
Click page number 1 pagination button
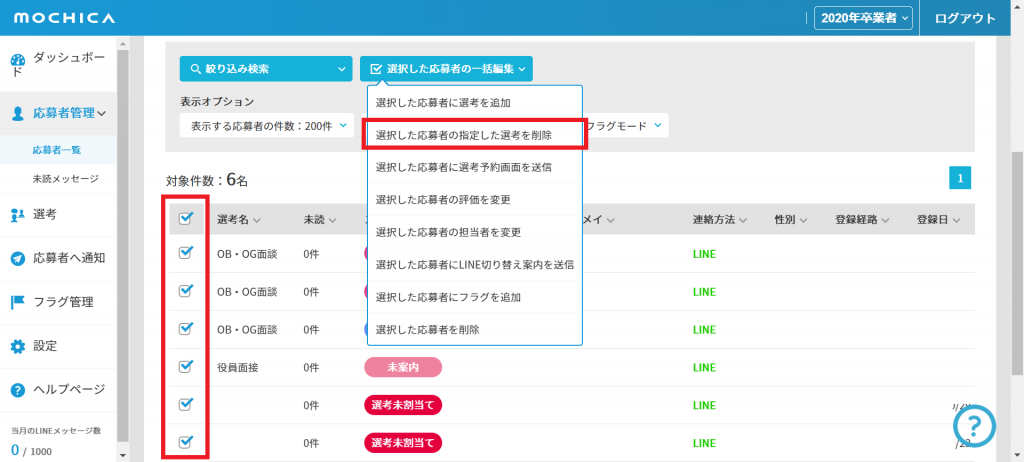pos(959,178)
